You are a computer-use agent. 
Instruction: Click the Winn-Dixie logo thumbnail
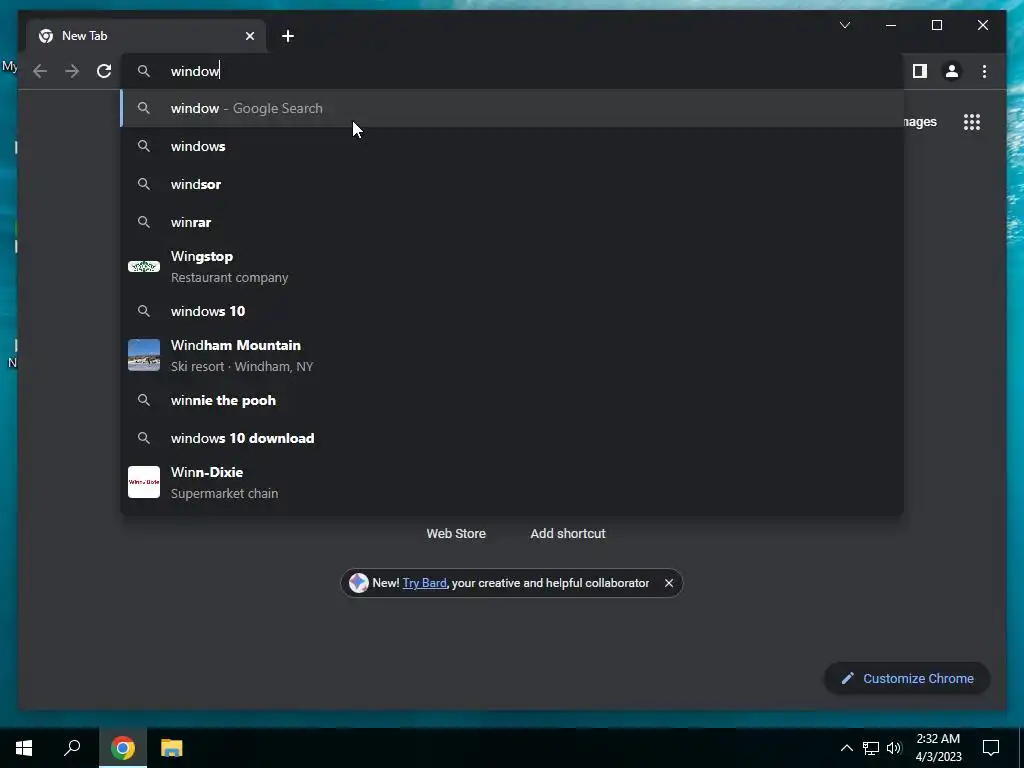[144, 482]
